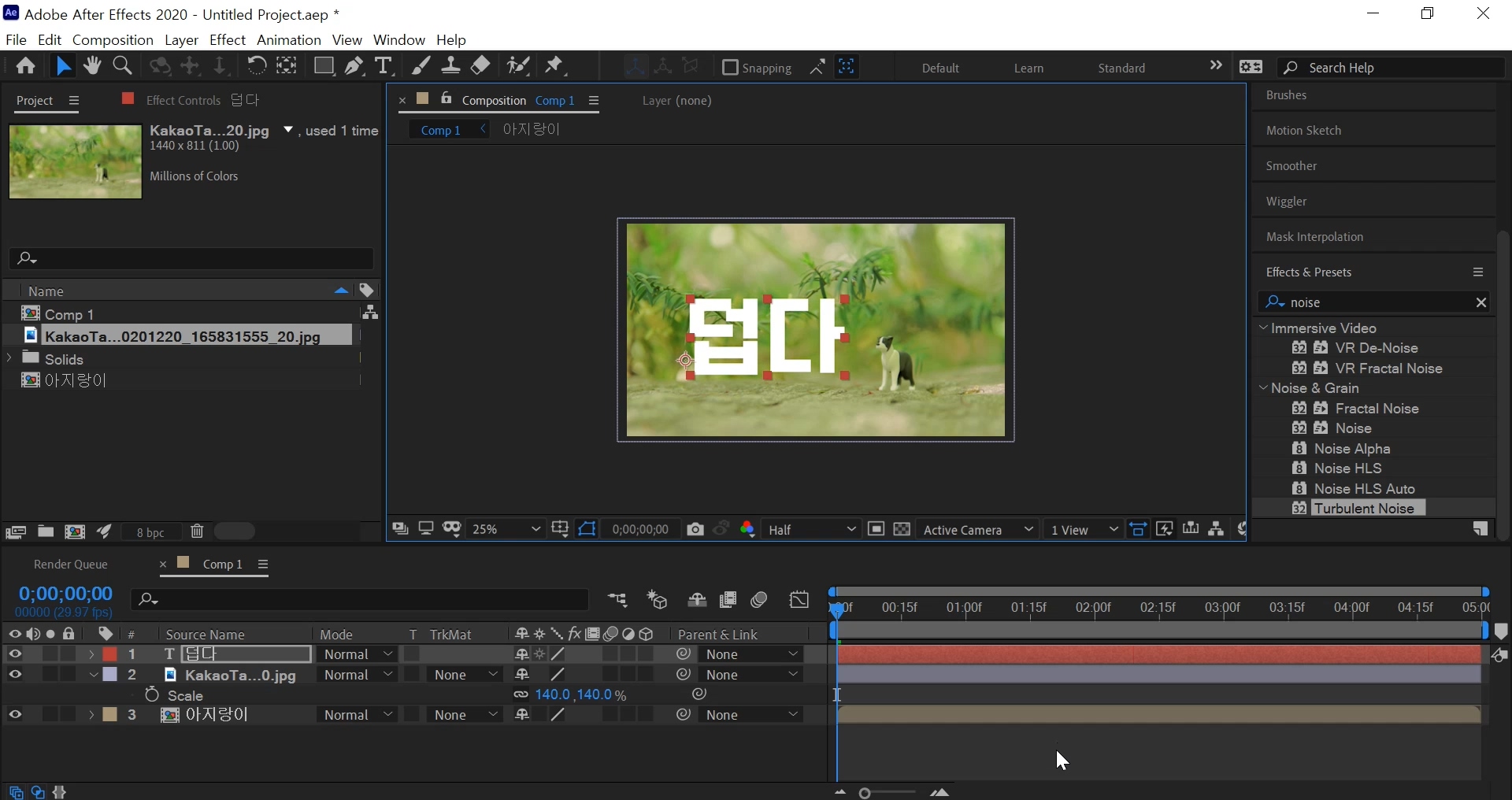The image size is (1512, 800).
Task: Select the Rectangle shape tool
Action: (x=323, y=66)
